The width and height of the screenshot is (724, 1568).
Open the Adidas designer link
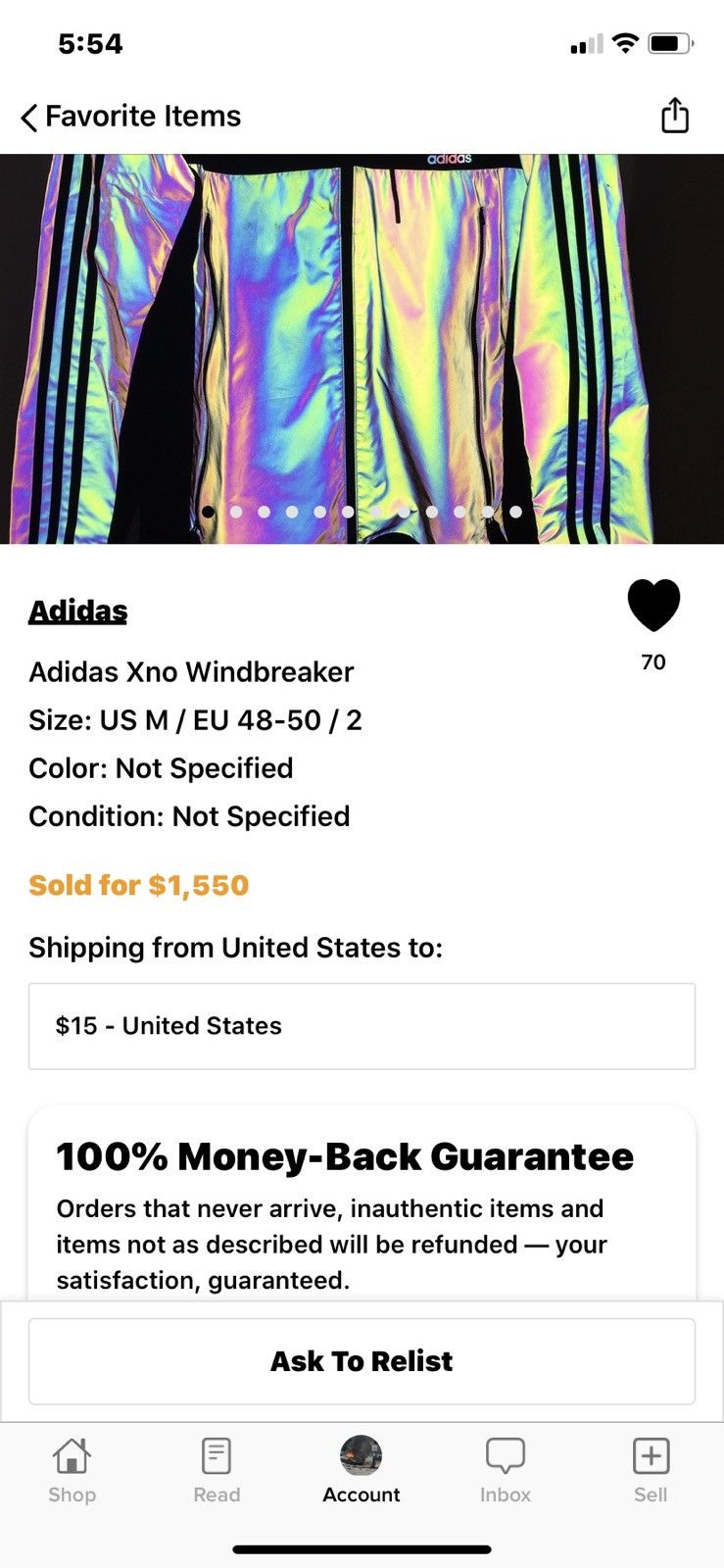[78, 611]
